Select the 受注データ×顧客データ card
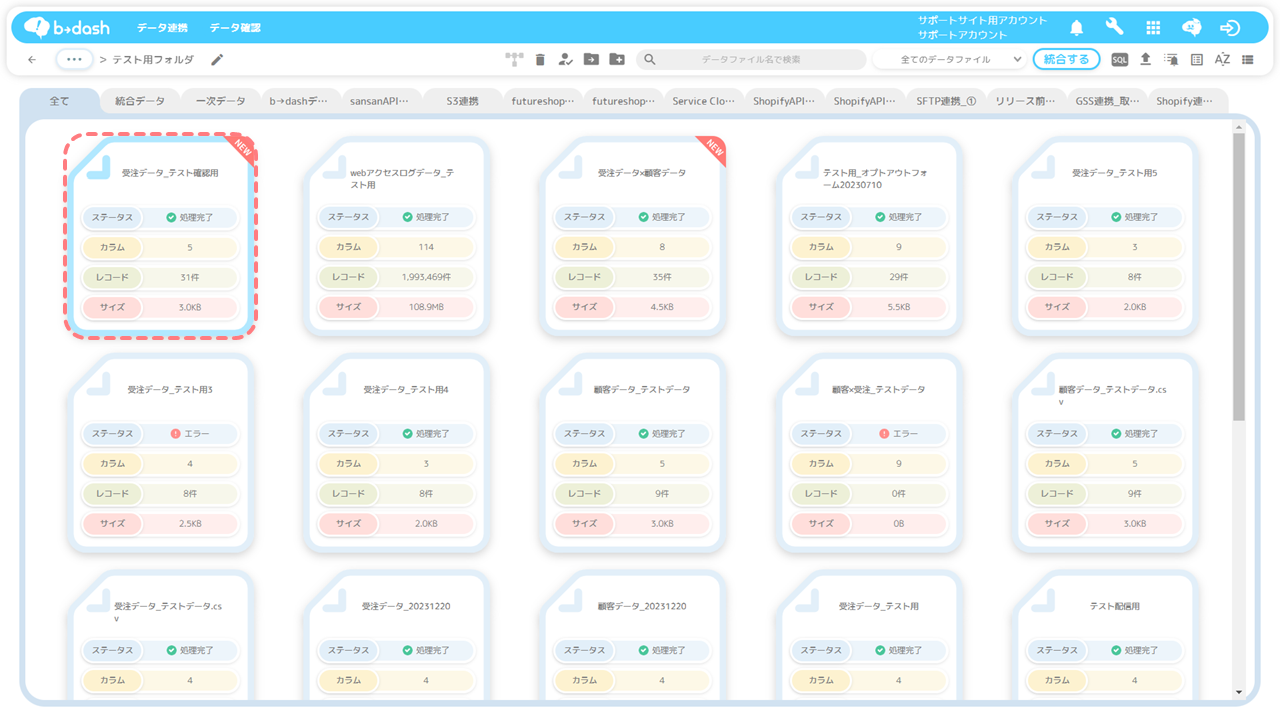This screenshot has height=720, width=1280. [x=633, y=234]
